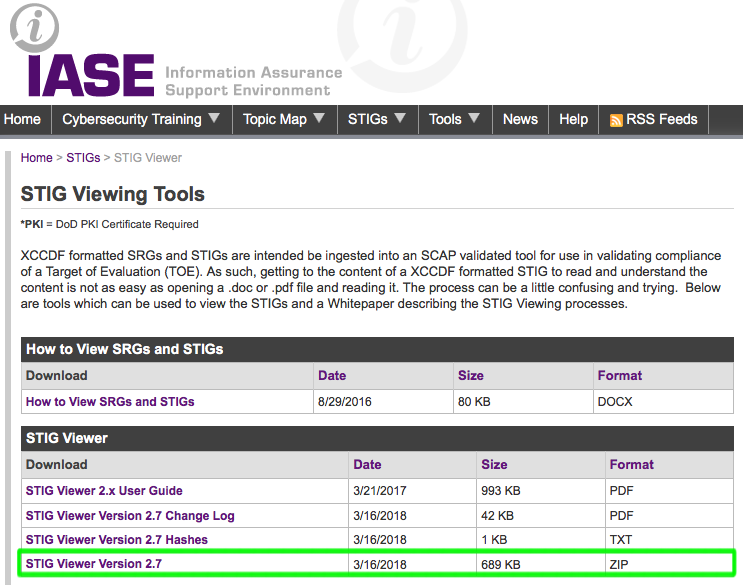743x585 pixels.
Task: Open the Help menu item
Action: tap(573, 119)
